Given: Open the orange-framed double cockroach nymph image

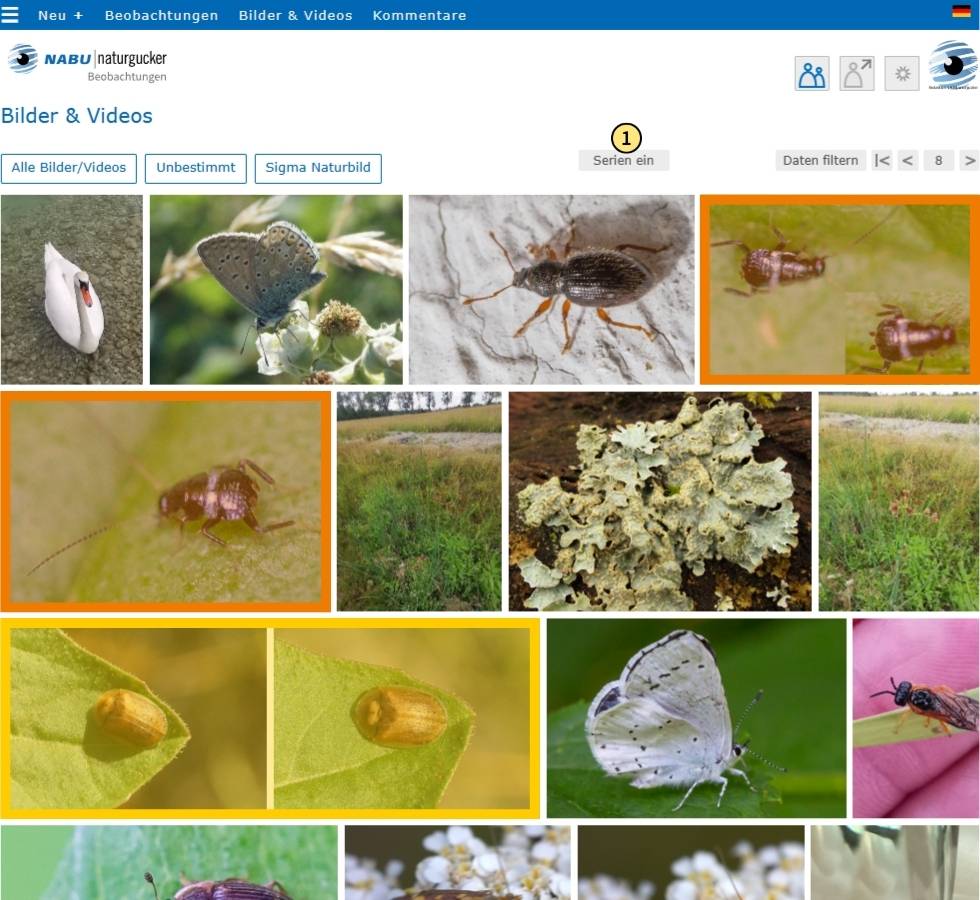Looking at the screenshot, I should click(839, 289).
